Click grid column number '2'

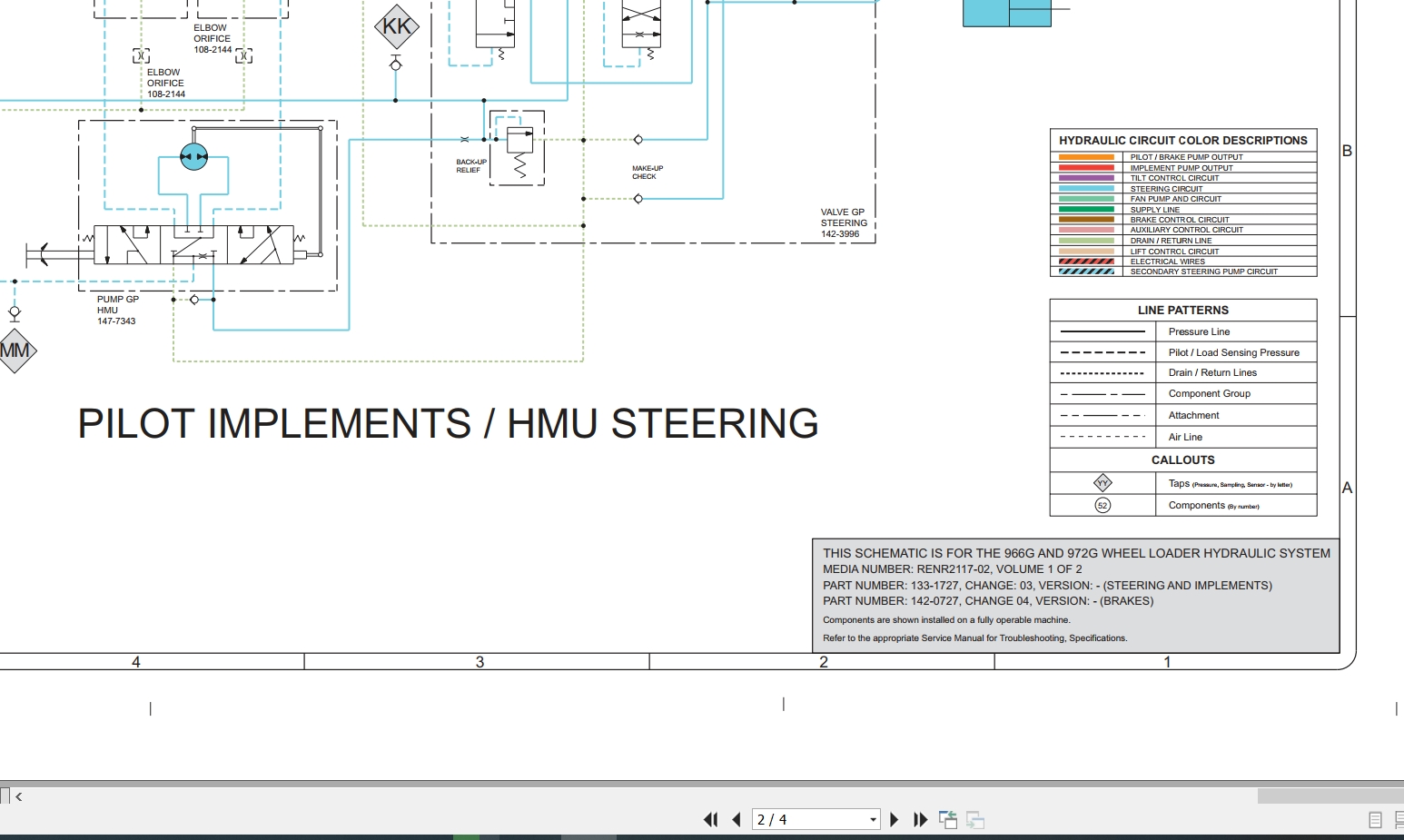tap(824, 662)
